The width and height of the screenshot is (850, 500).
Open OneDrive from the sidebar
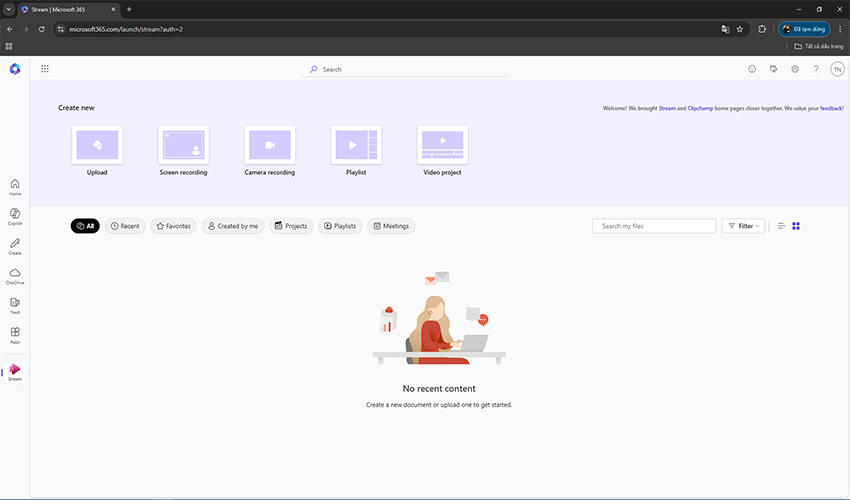tap(15, 276)
